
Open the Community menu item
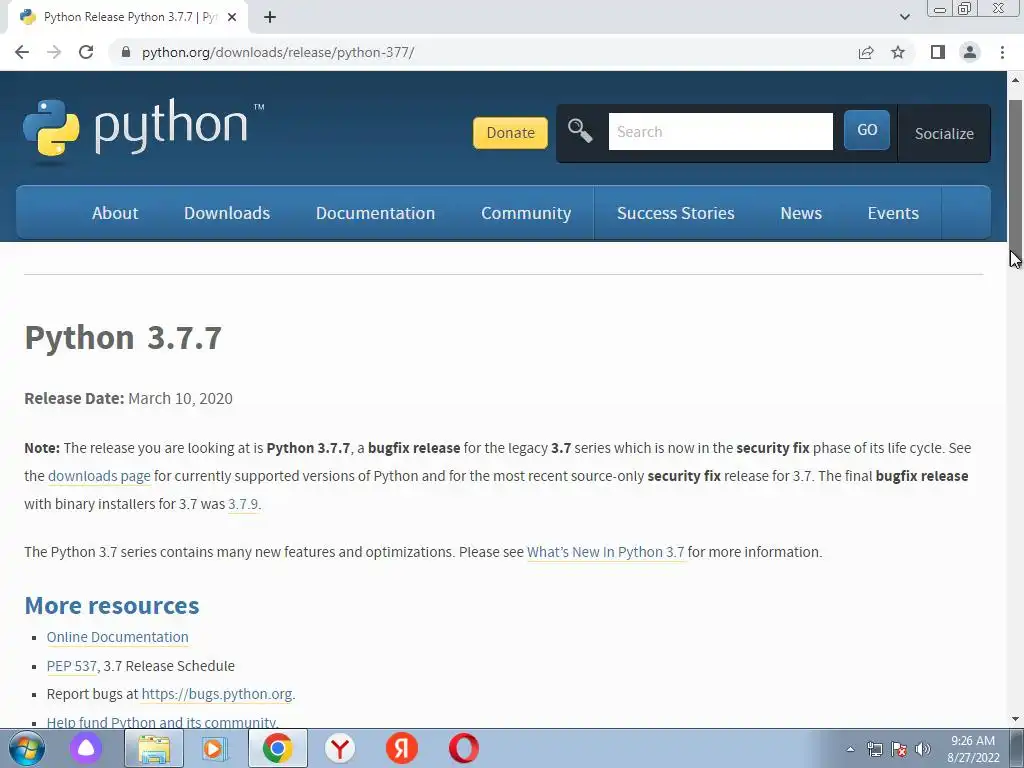(526, 213)
